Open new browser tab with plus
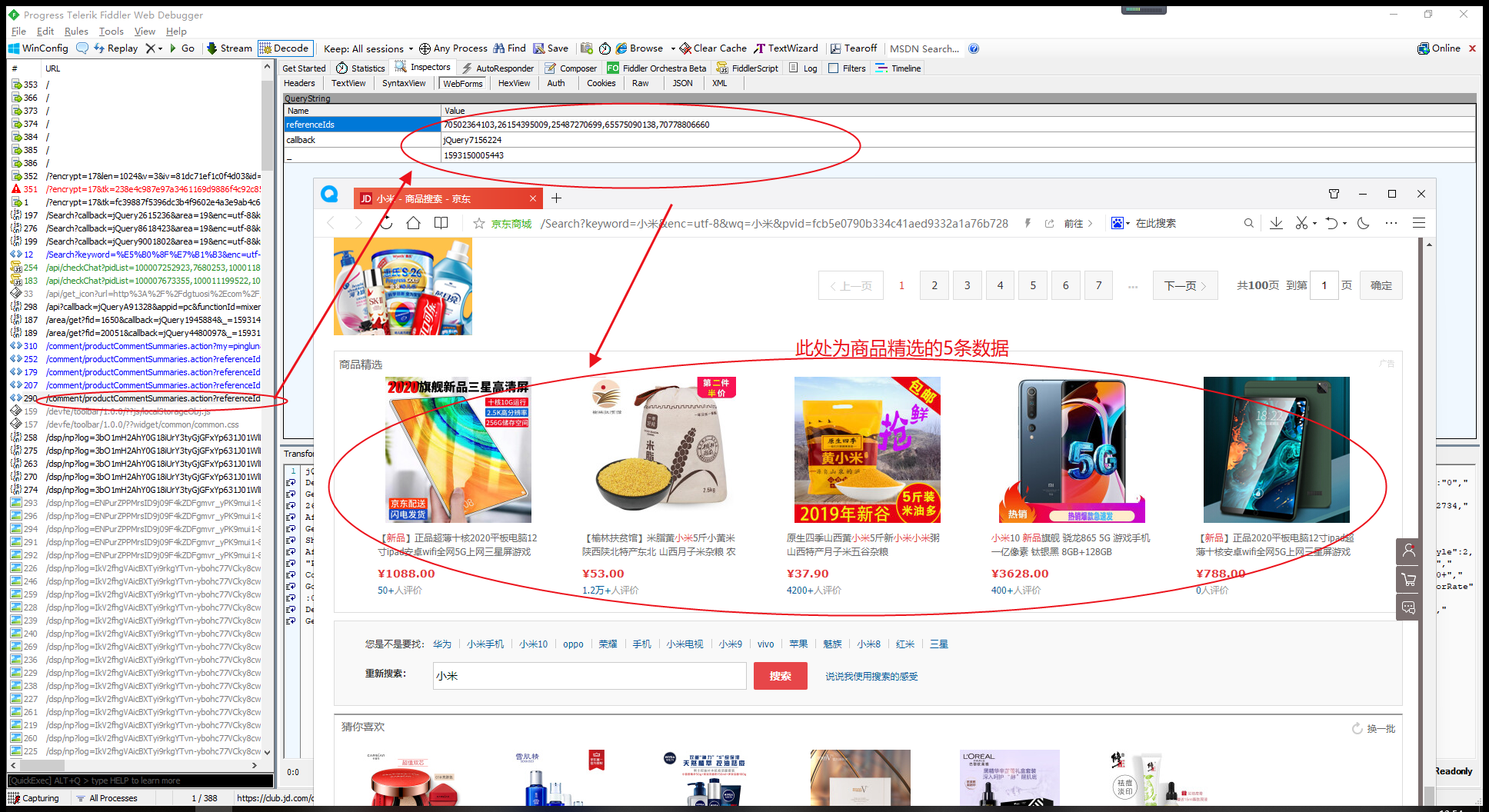 click(x=556, y=198)
